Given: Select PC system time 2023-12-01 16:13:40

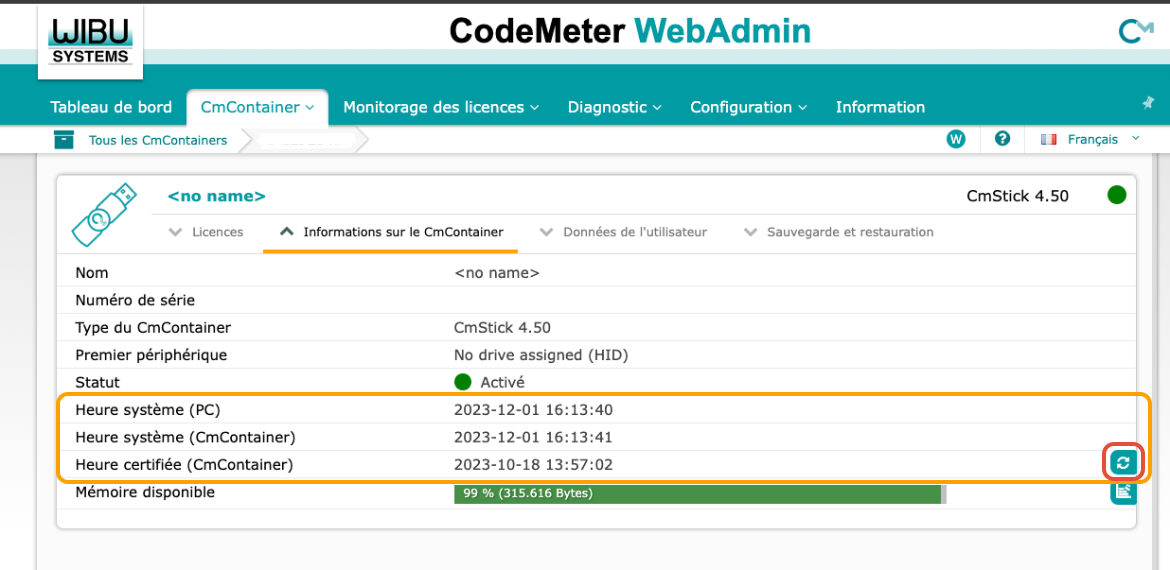Looking at the screenshot, I should click(x=534, y=410).
